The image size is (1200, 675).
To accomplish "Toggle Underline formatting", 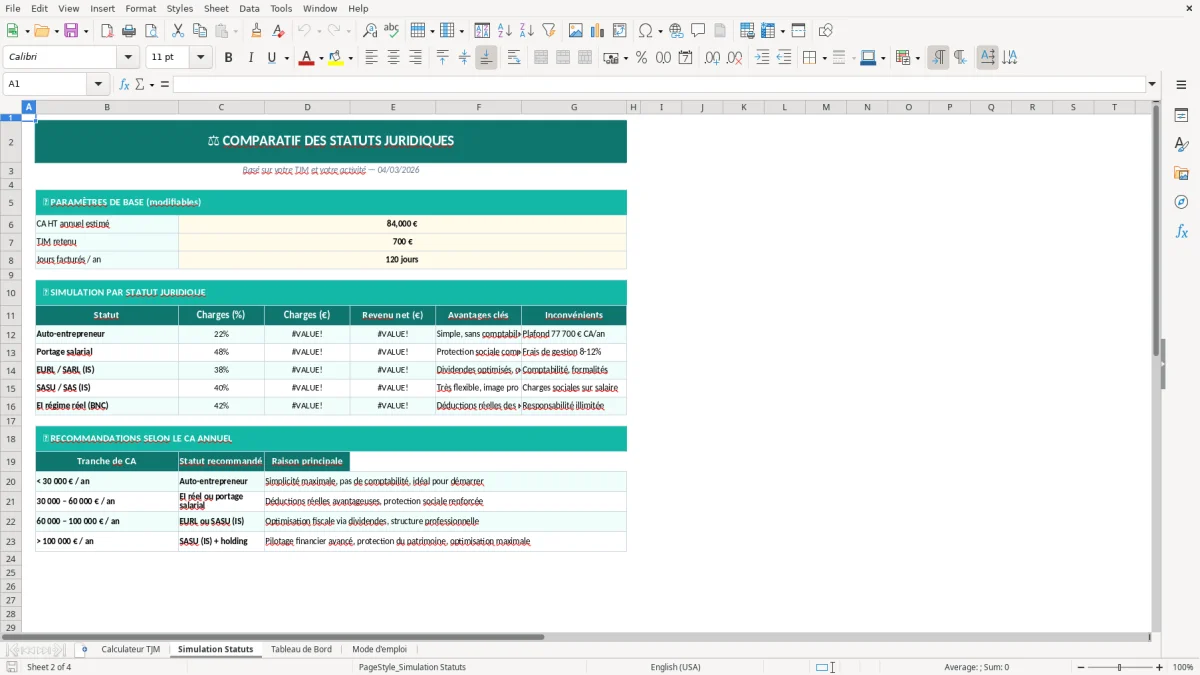I will [271, 58].
